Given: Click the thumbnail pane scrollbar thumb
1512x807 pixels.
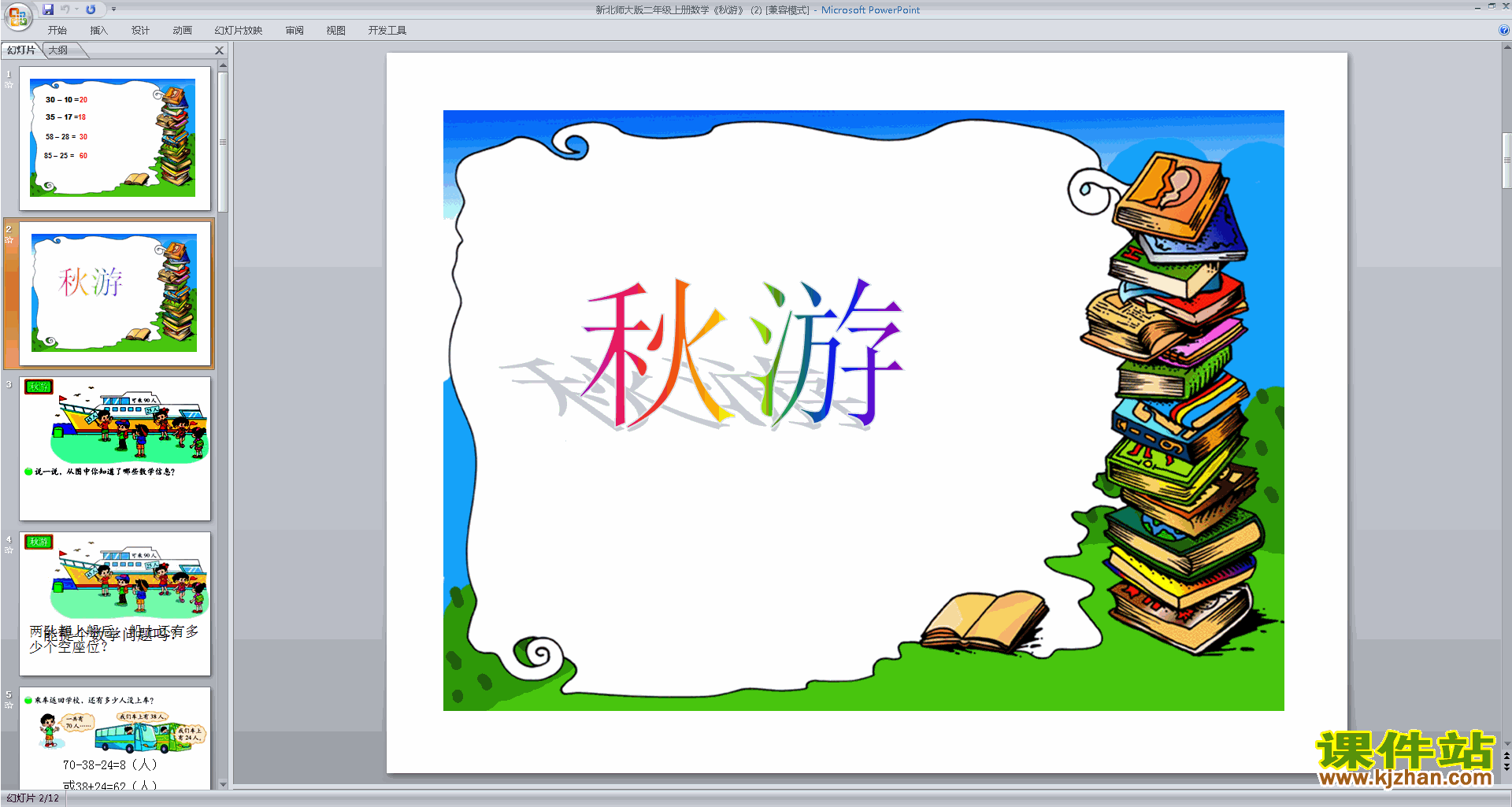Looking at the screenshot, I should tap(223, 142).
